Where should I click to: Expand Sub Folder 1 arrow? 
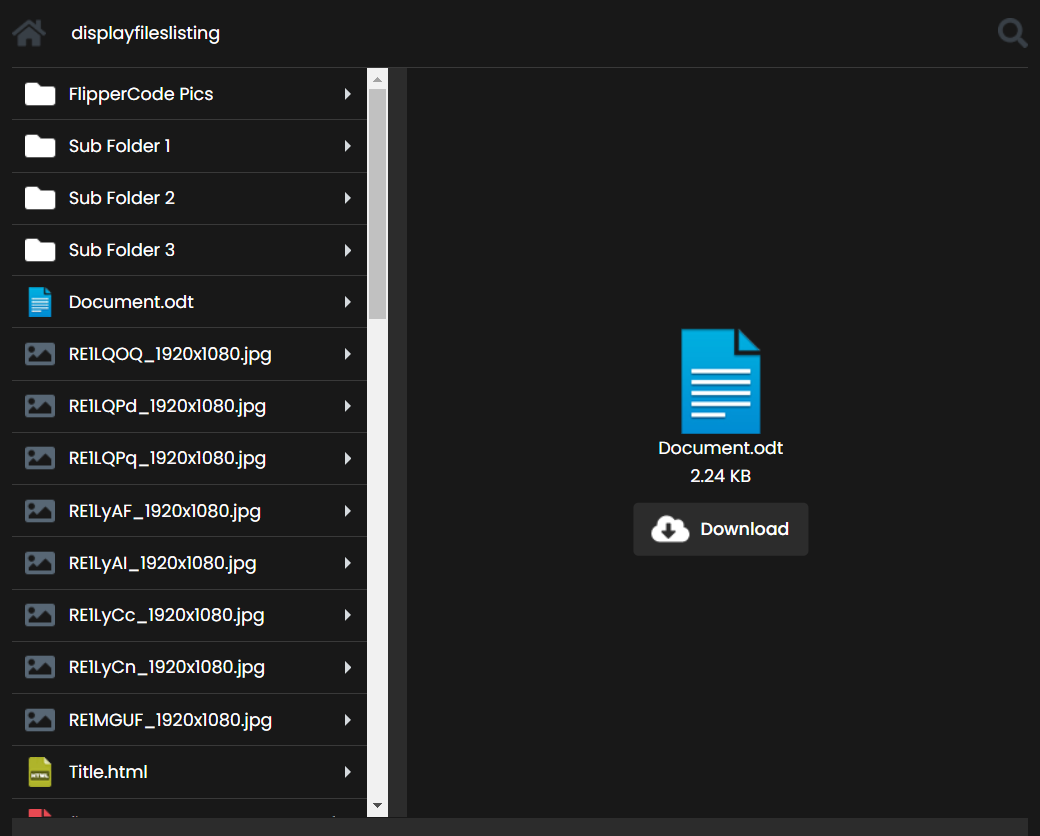347,146
